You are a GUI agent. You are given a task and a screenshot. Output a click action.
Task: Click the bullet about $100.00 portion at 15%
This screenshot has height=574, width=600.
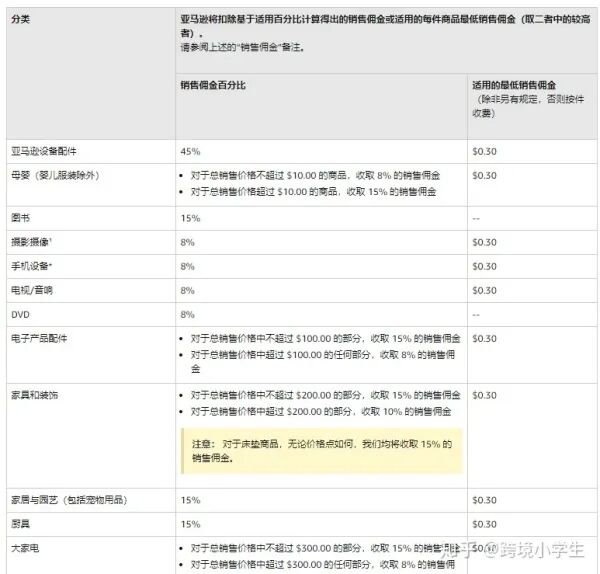[x=326, y=338]
